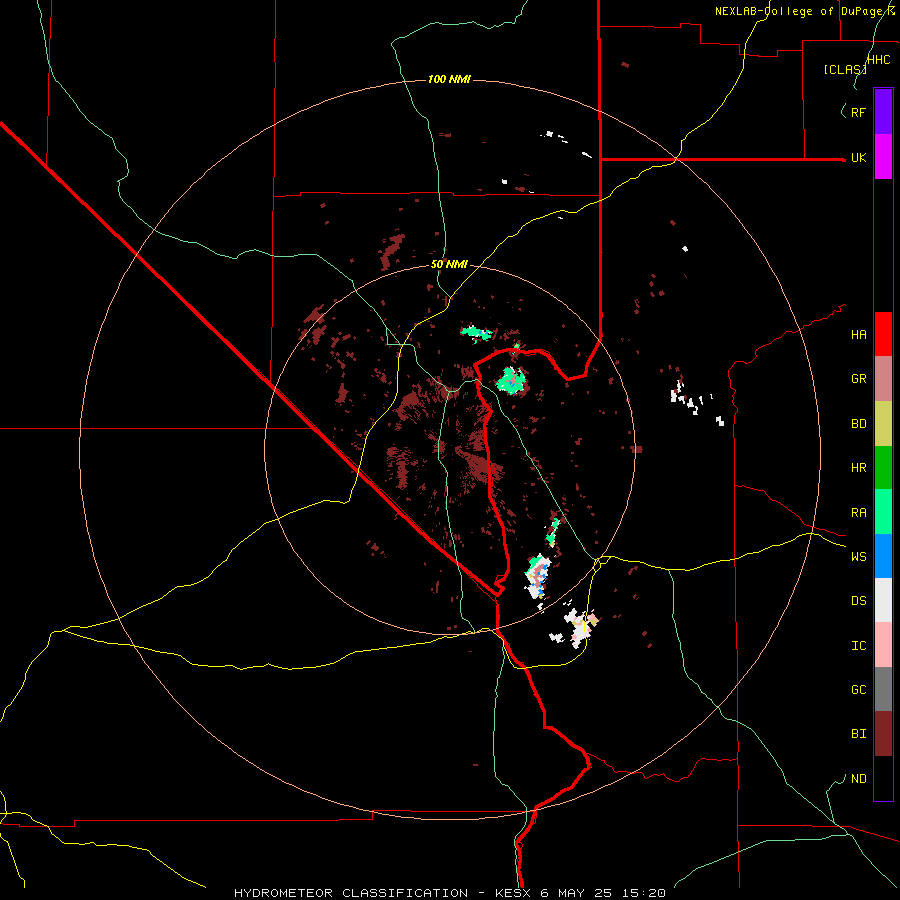The image size is (900, 900).
Task: Click the "RF" legend label
Action: pyautogui.click(x=858, y=112)
